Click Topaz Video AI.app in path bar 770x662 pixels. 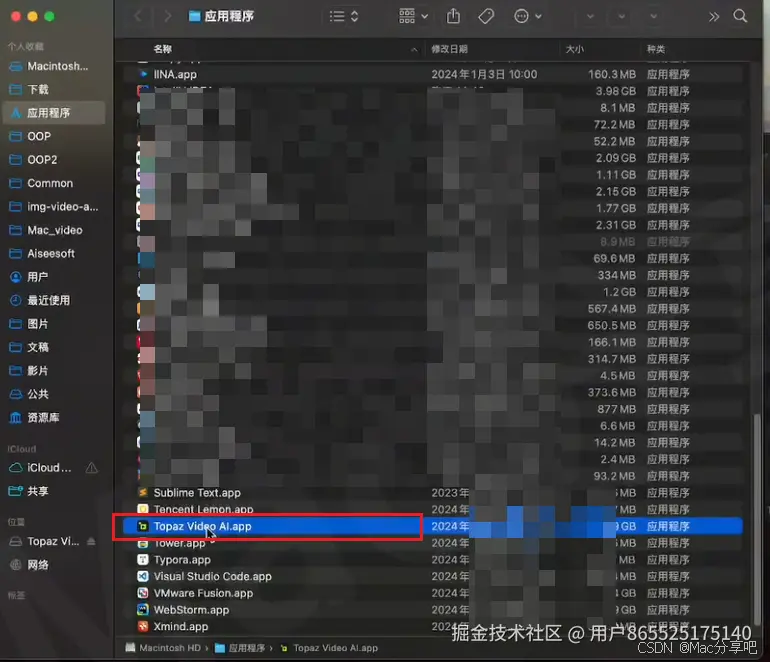(x=329, y=648)
